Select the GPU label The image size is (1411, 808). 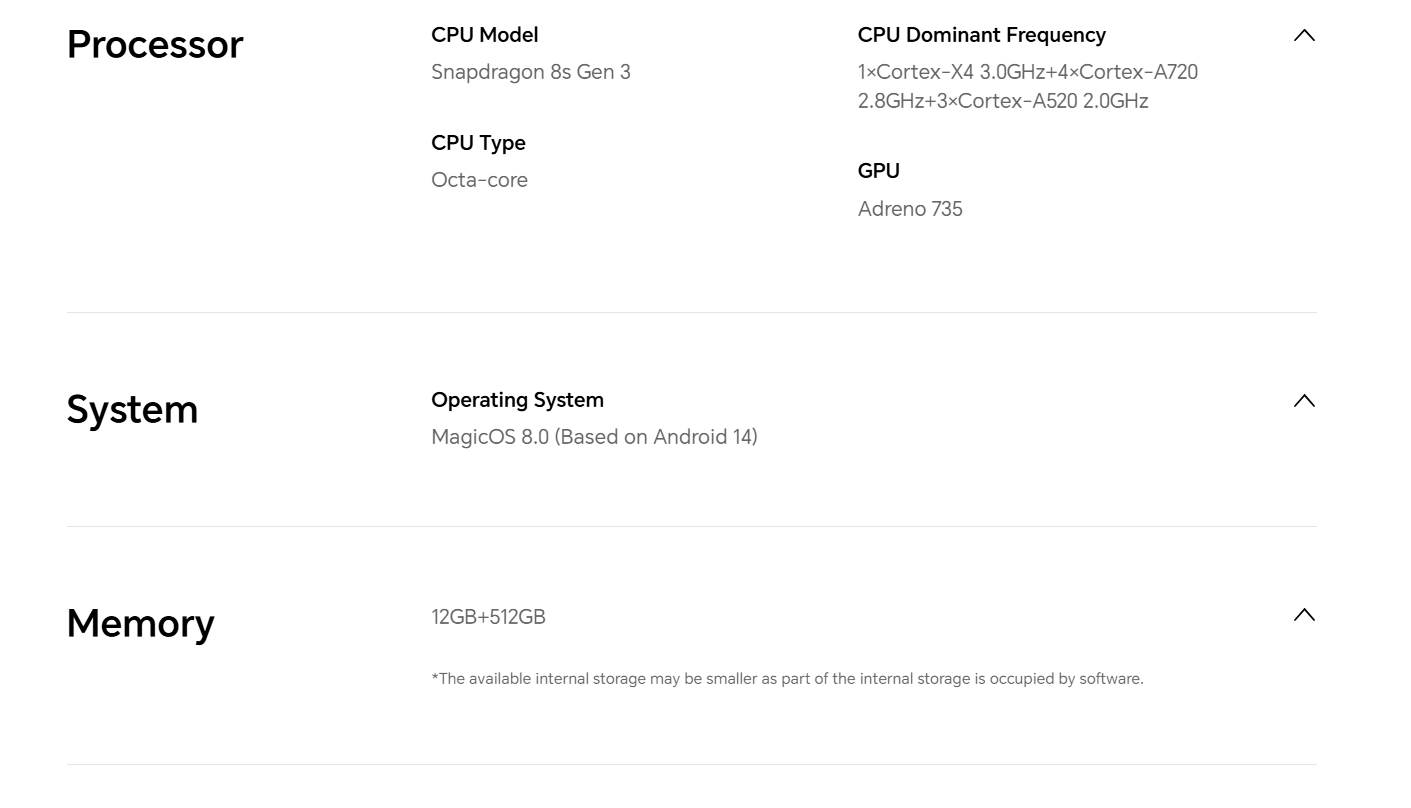tap(878, 171)
